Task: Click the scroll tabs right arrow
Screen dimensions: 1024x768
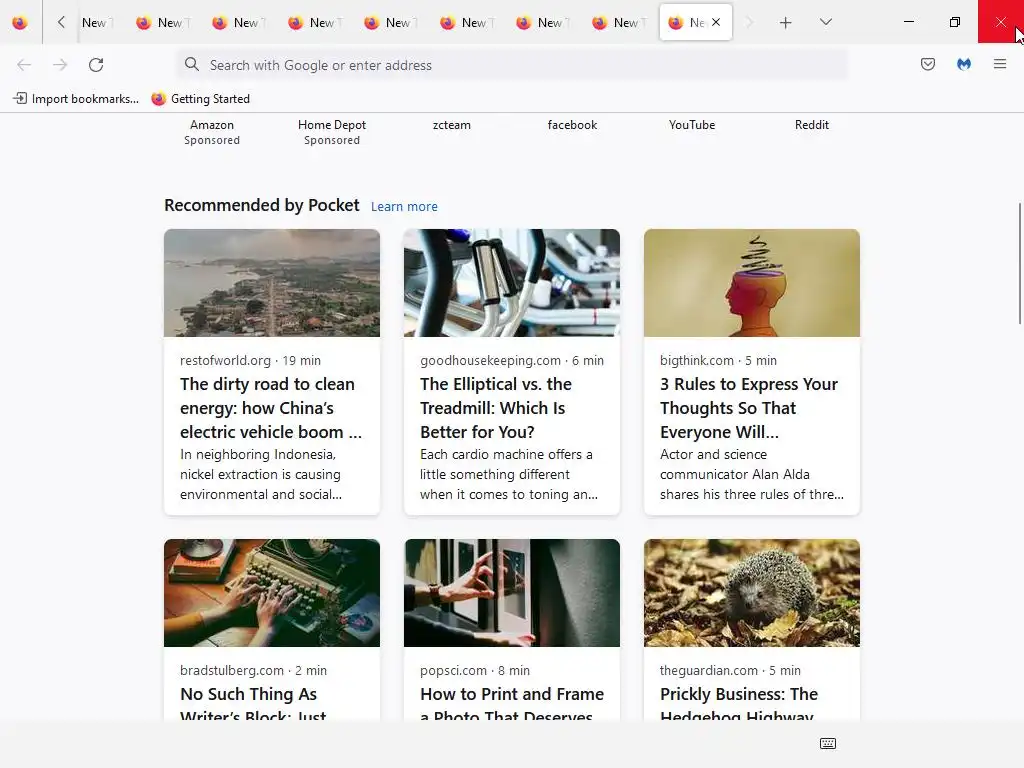Action: [749, 22]
